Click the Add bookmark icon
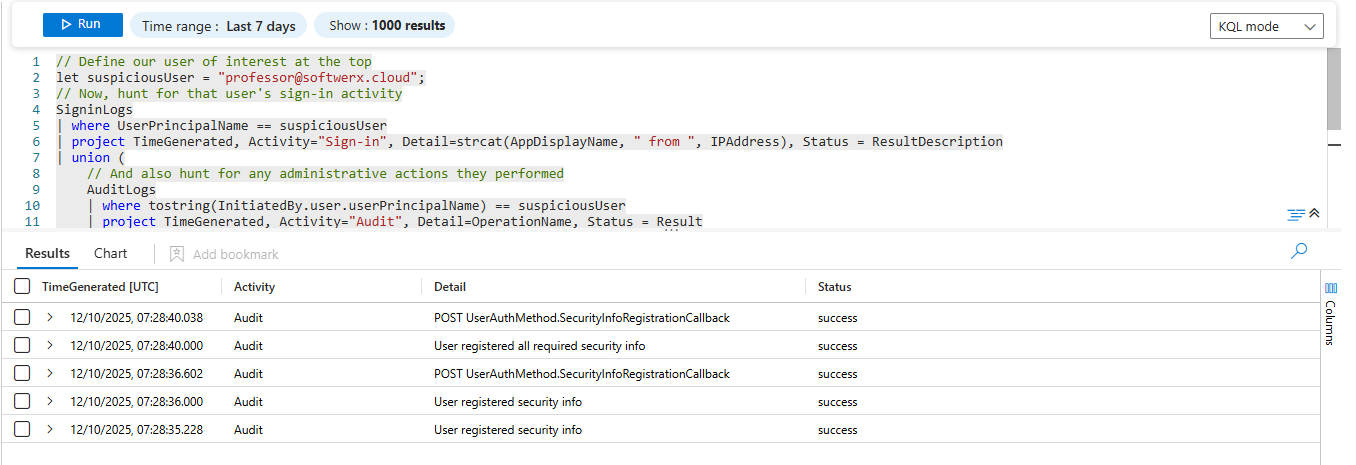The width and height of the screenshot is (1356, 465). (x=177, y=254)
